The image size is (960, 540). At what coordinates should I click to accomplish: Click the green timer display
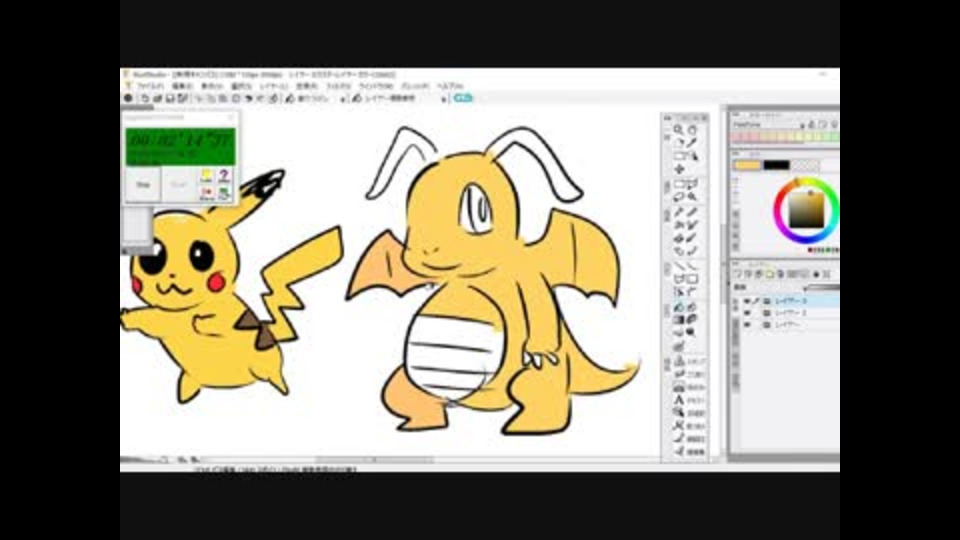[180, 146]
